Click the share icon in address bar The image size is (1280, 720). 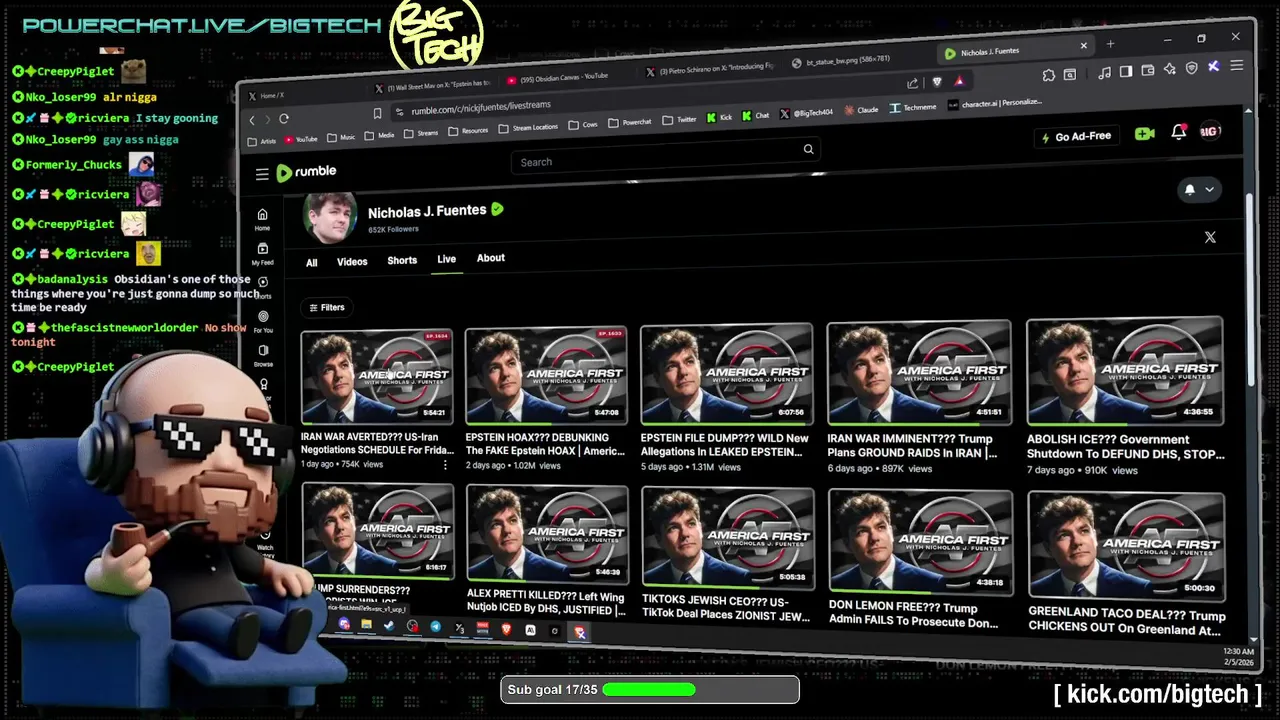point(912,83)
